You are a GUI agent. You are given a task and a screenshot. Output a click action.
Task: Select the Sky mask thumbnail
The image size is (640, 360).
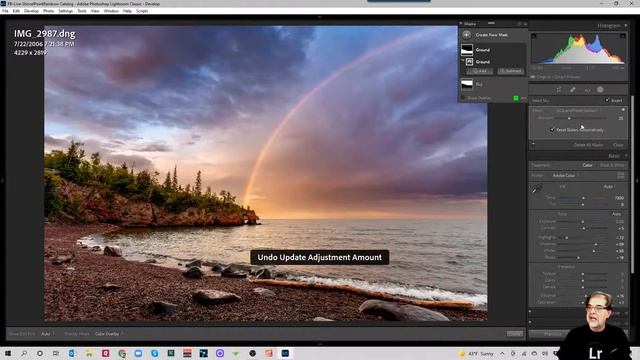[x=467, y=84]
